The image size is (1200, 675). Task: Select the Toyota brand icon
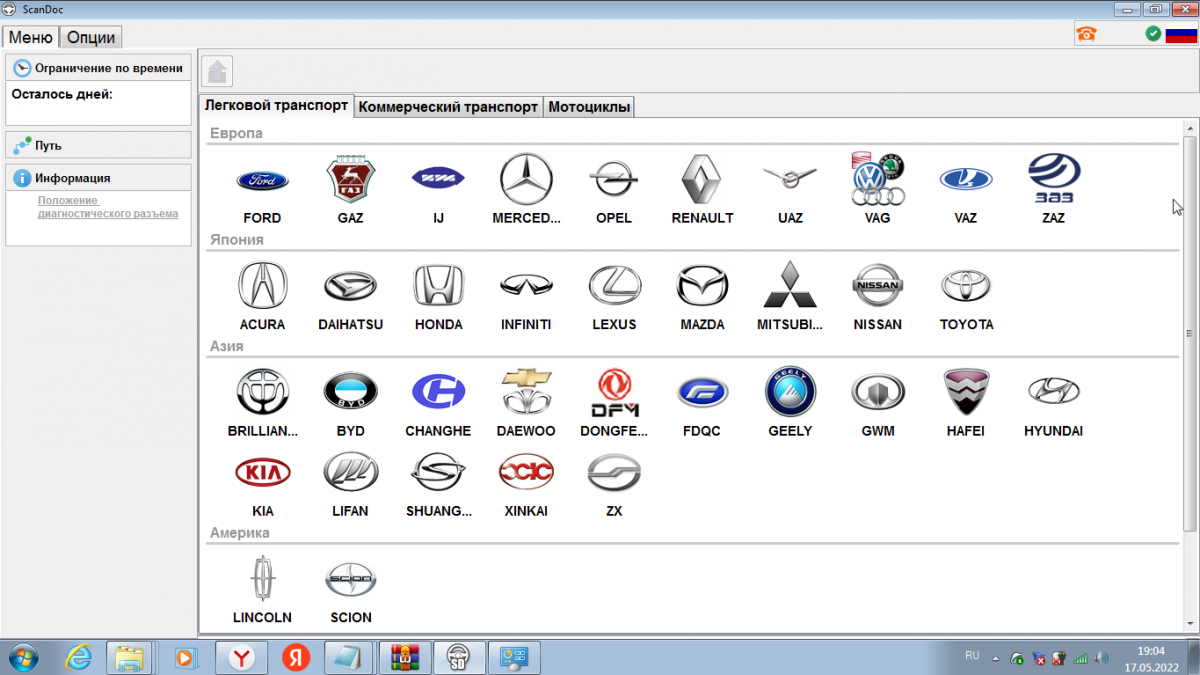point(966,287)
